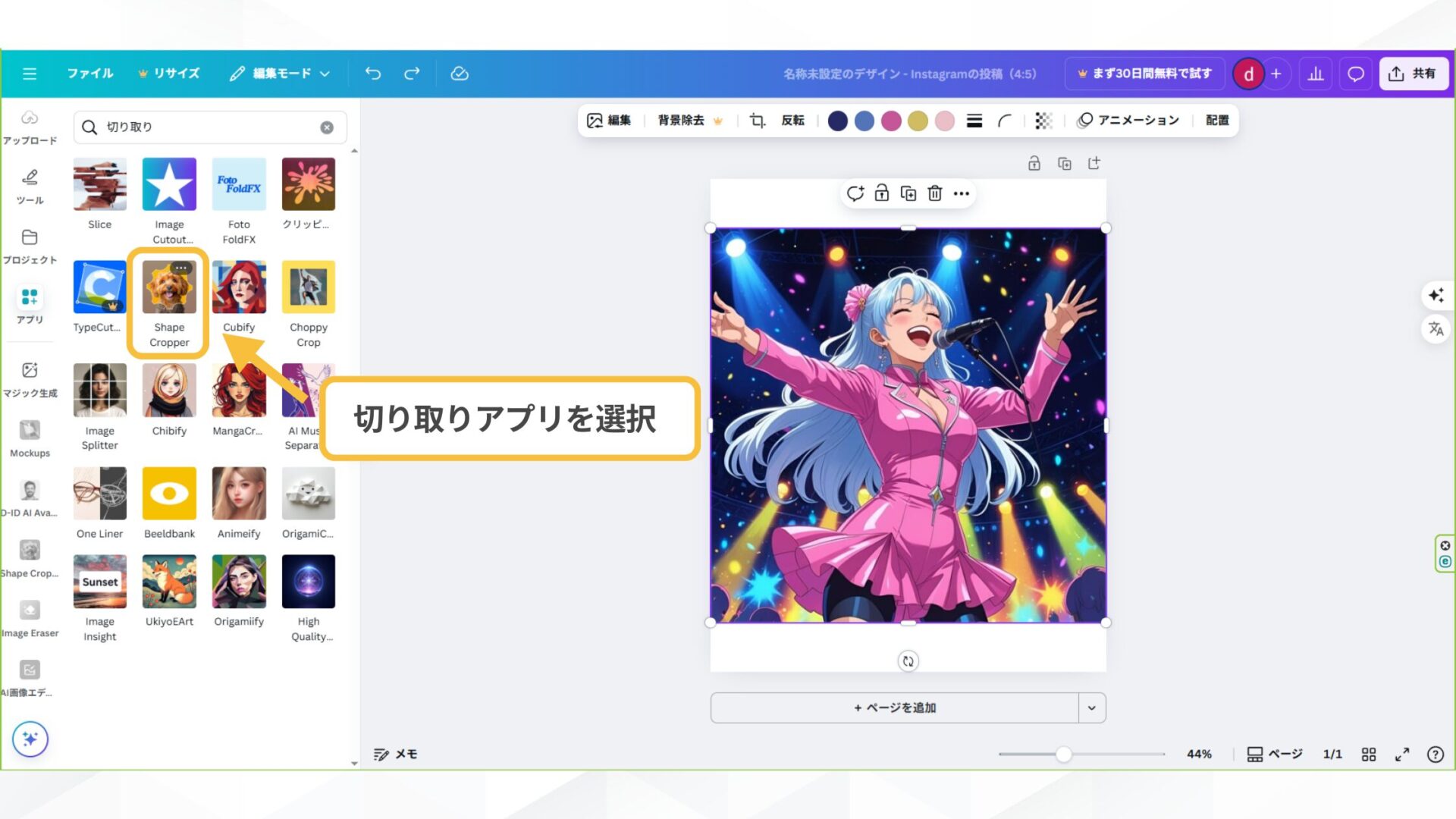1456x819 pixels.
Task: Duplicate the image using the copy icon
Action: coord(908,193)
